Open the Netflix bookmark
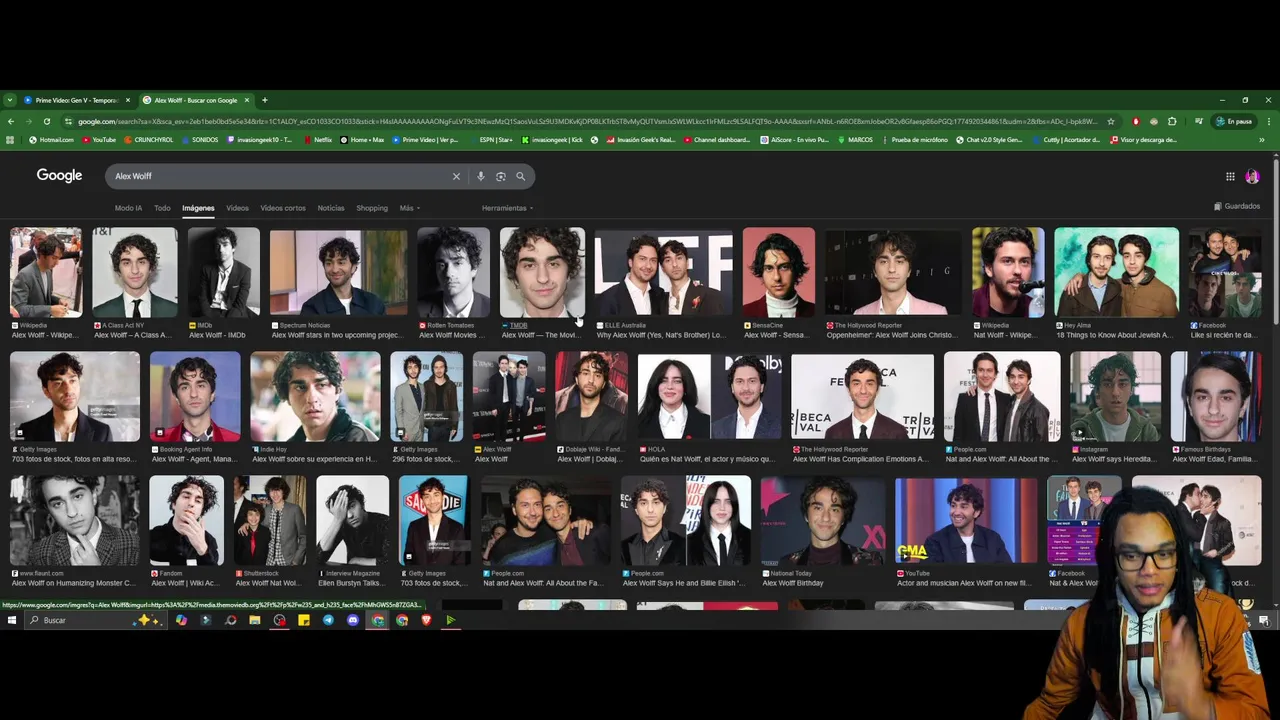This screenshot has width=1280, height=720. click(x=318, y=140)
